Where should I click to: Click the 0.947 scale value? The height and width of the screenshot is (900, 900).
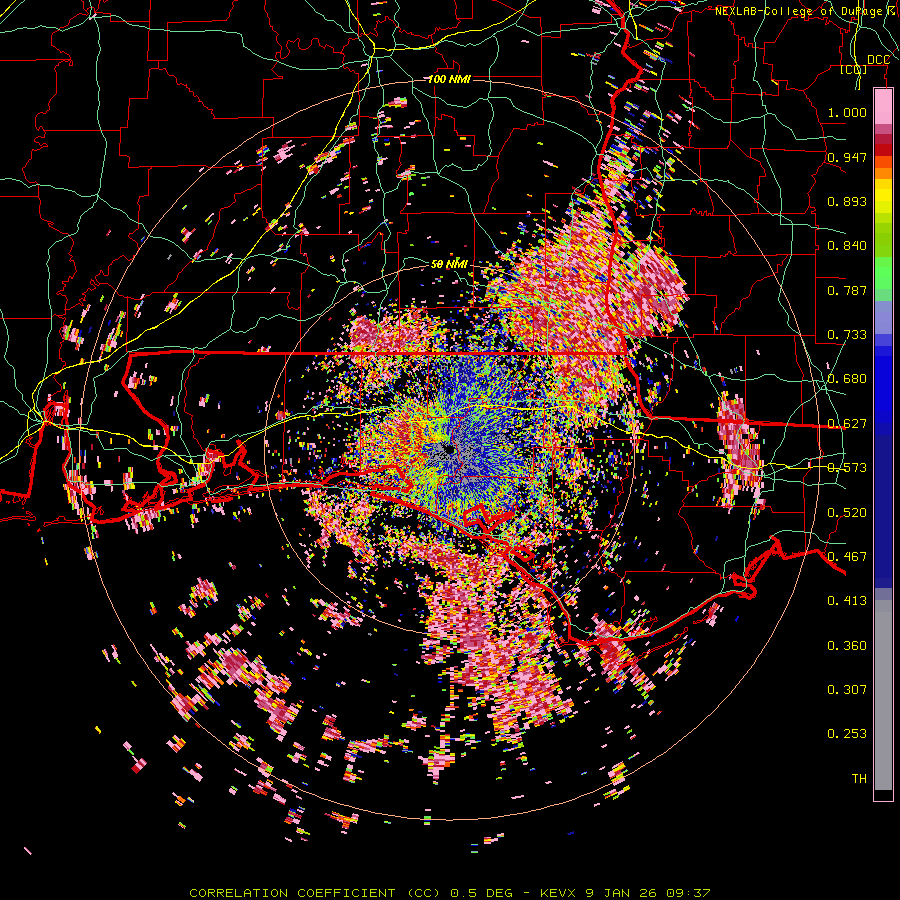[847, 157]
